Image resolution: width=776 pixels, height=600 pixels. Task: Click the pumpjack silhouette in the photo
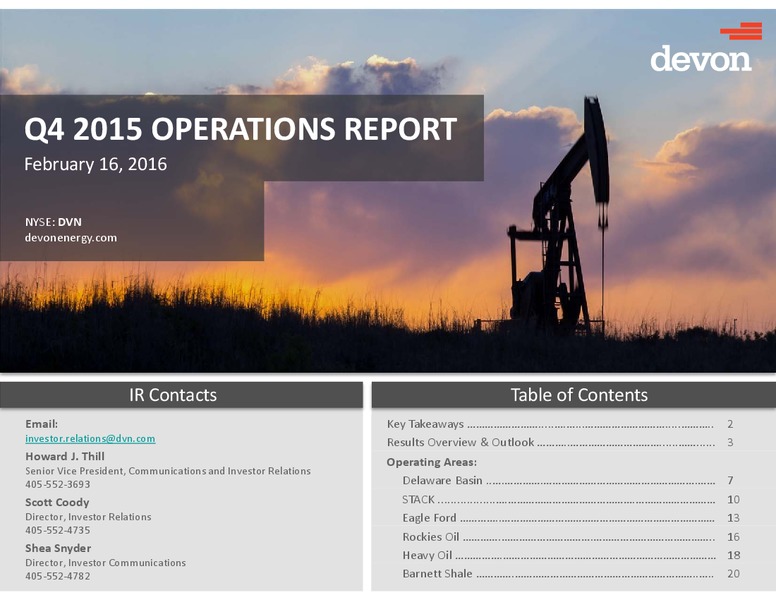pyautogui.click(x=559, y=216)
